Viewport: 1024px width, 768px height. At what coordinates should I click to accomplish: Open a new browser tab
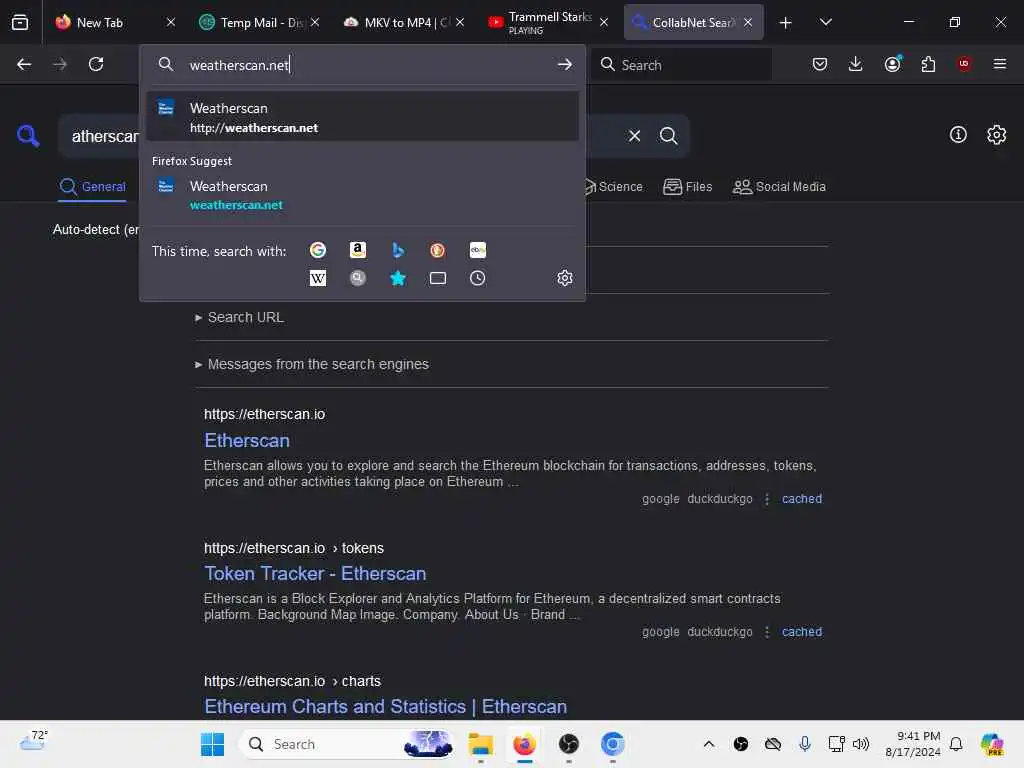[785, 22]
